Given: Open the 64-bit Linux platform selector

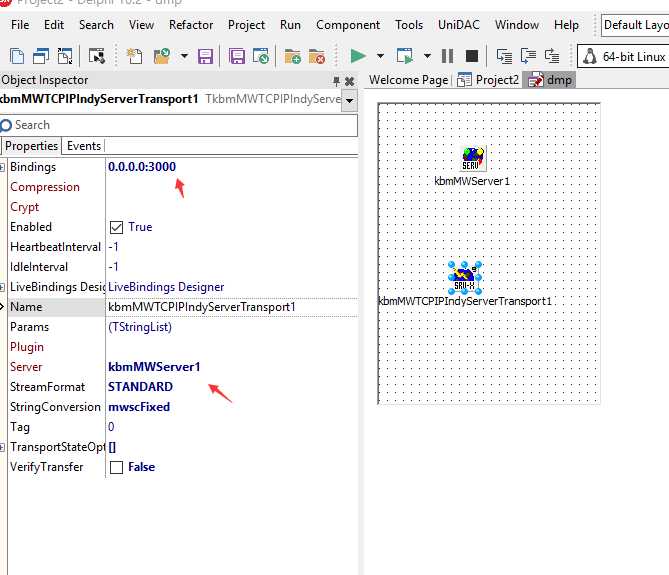Looking at the screenshot, I should pyautogui.click(x=623, y=56).
